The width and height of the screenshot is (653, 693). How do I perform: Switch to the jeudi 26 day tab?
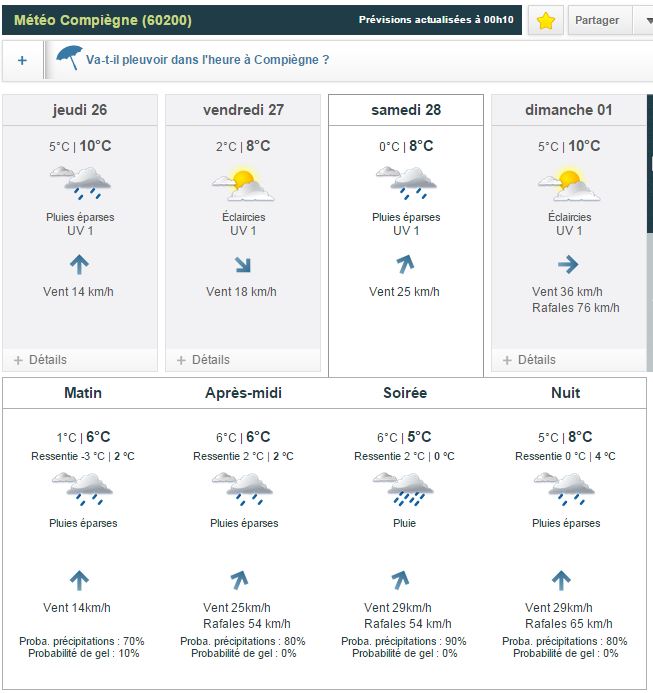click(80, 110)
